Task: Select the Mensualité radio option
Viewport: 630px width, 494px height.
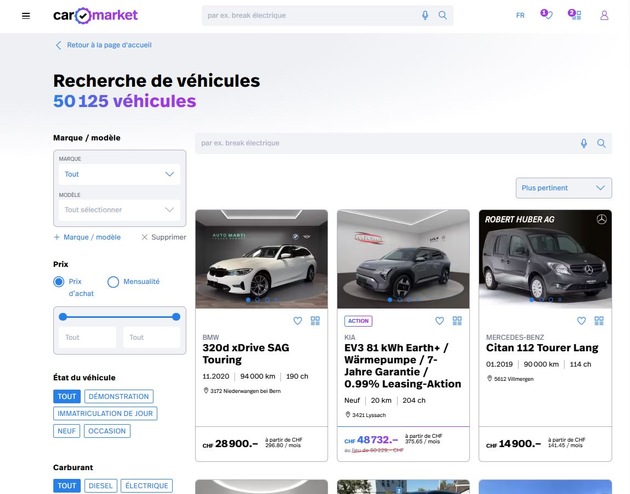Action: (x=113, y=282)
